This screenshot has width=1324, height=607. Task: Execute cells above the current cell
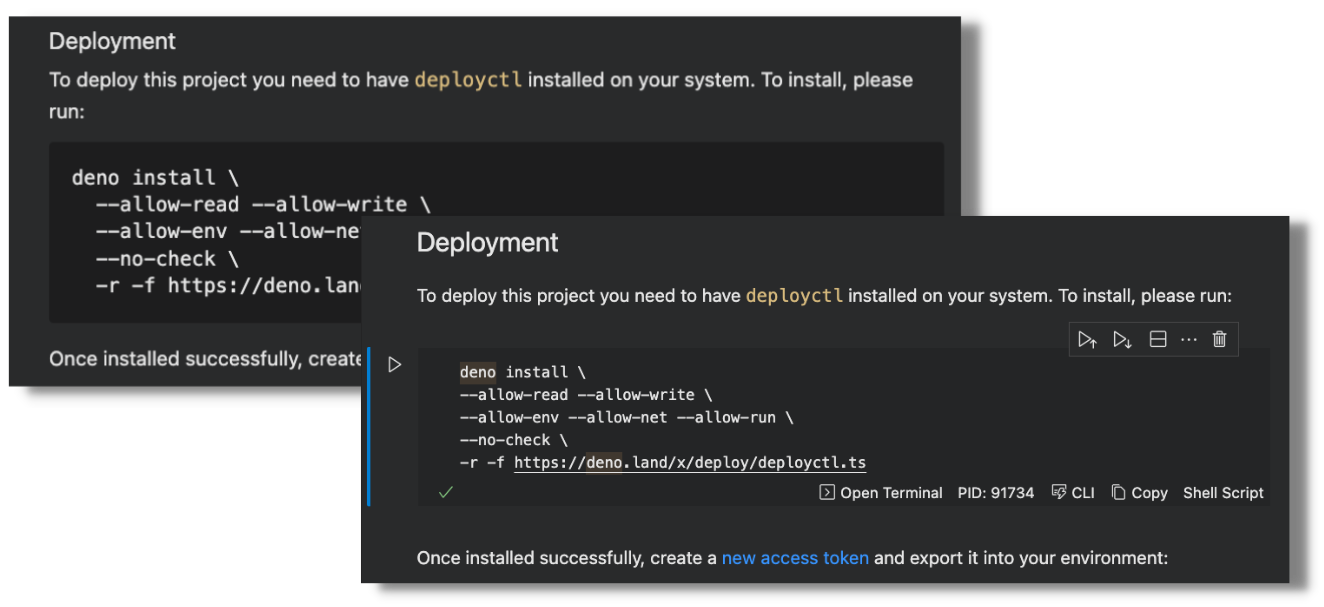pyautogui.click(x=1088, y=339)
